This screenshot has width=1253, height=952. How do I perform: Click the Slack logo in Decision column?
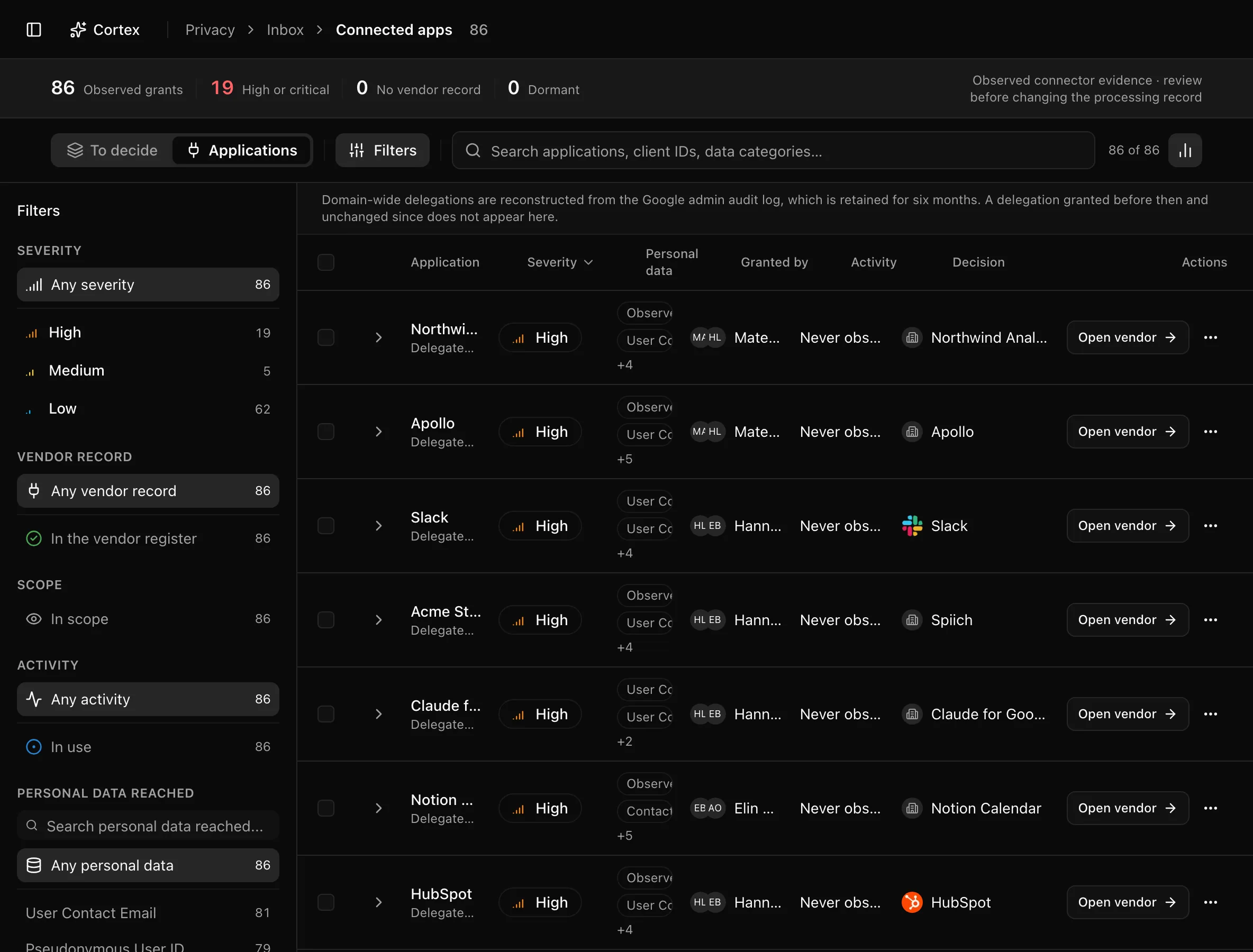tap(912, 526)
